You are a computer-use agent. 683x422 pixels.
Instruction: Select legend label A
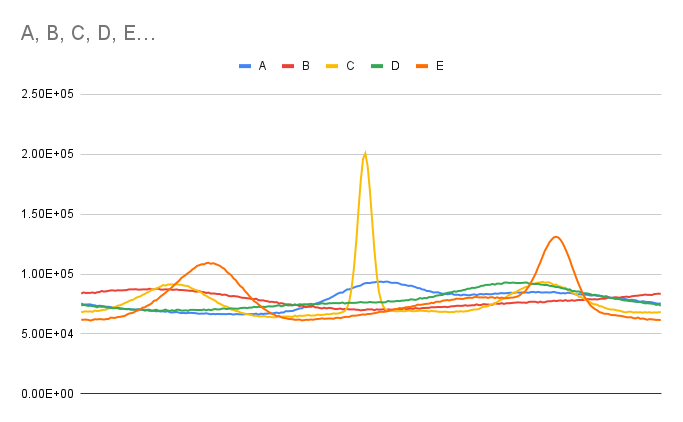[x=262, y=66]
